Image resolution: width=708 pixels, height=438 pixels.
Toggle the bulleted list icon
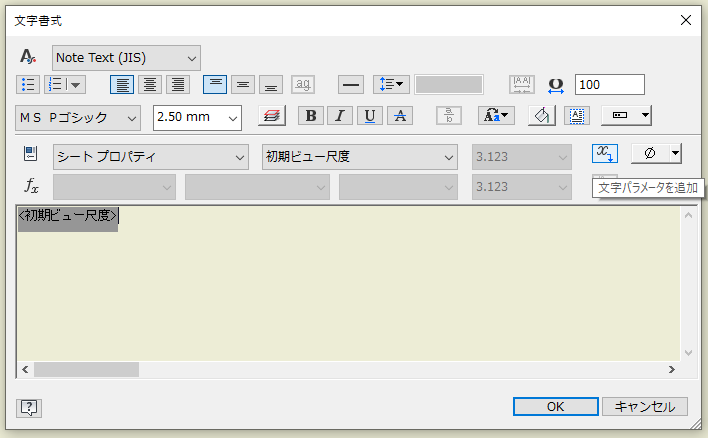(x=28, y=84)
